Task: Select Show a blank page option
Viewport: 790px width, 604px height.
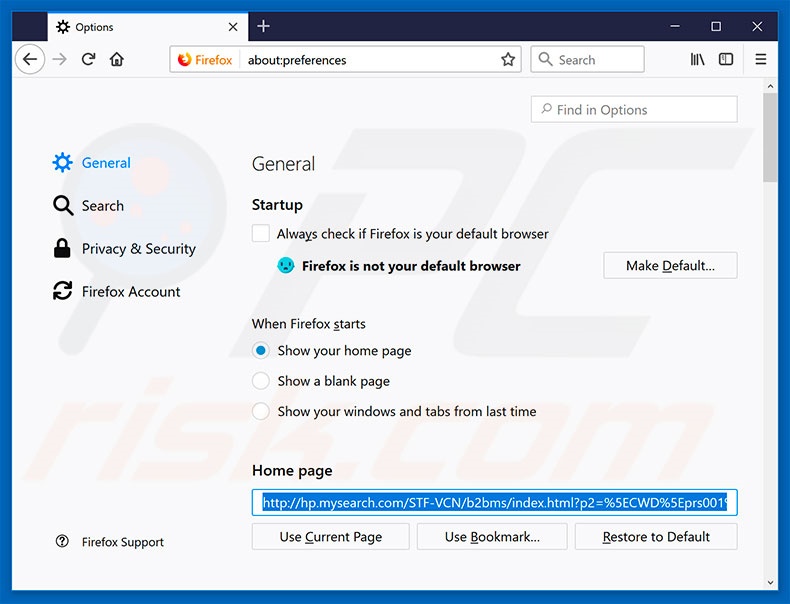Action: click(261, 381)
